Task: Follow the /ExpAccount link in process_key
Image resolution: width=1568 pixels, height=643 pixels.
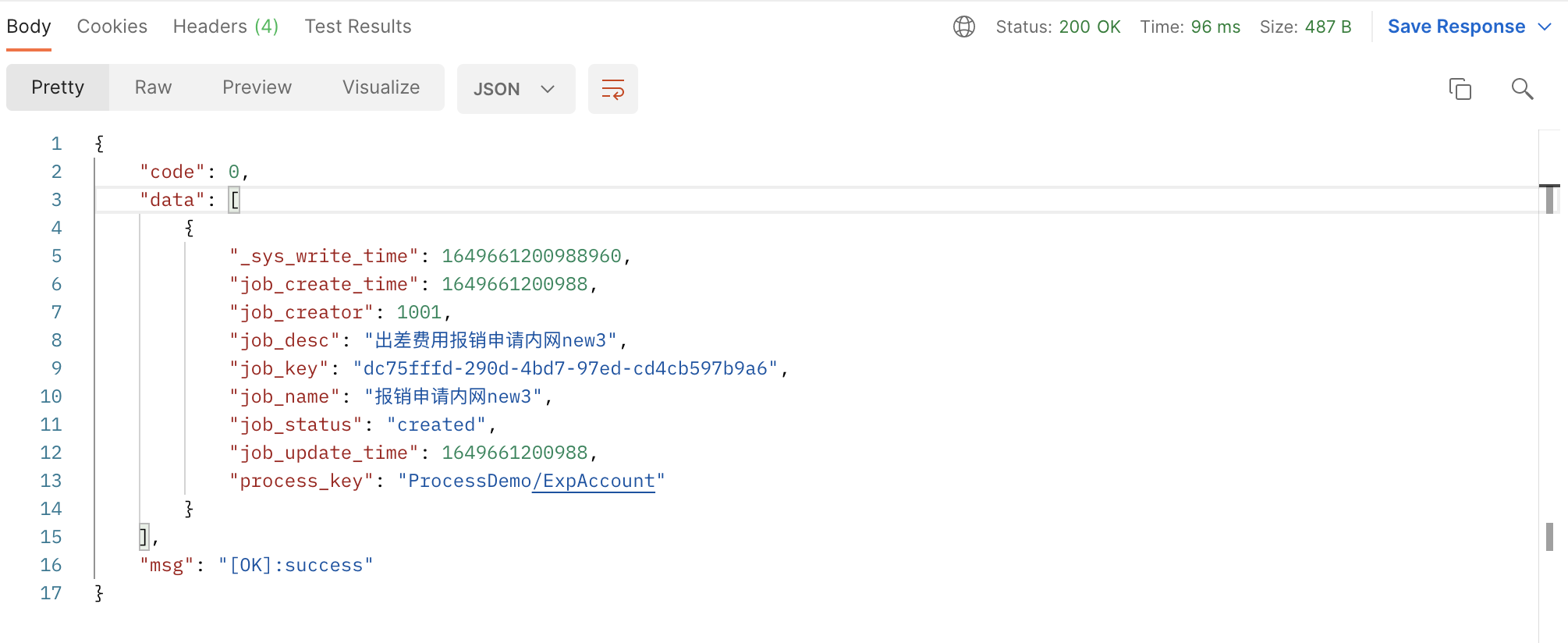Action: (594, 481)
